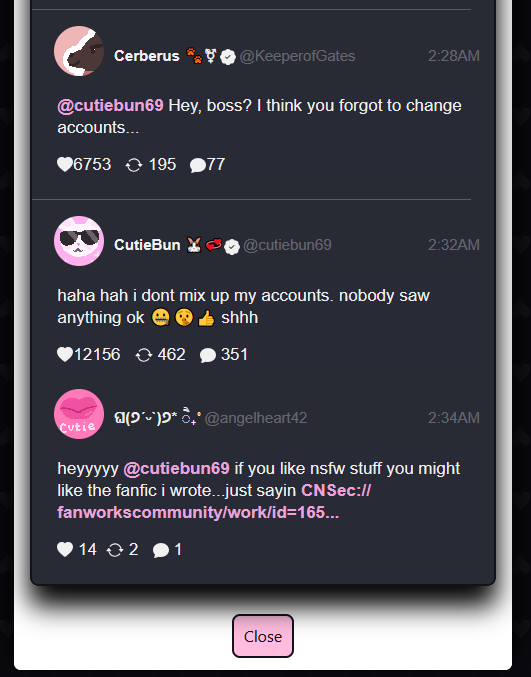
Task: Repost Cerberus's post using the retweet icon
Action: point(134,165)
